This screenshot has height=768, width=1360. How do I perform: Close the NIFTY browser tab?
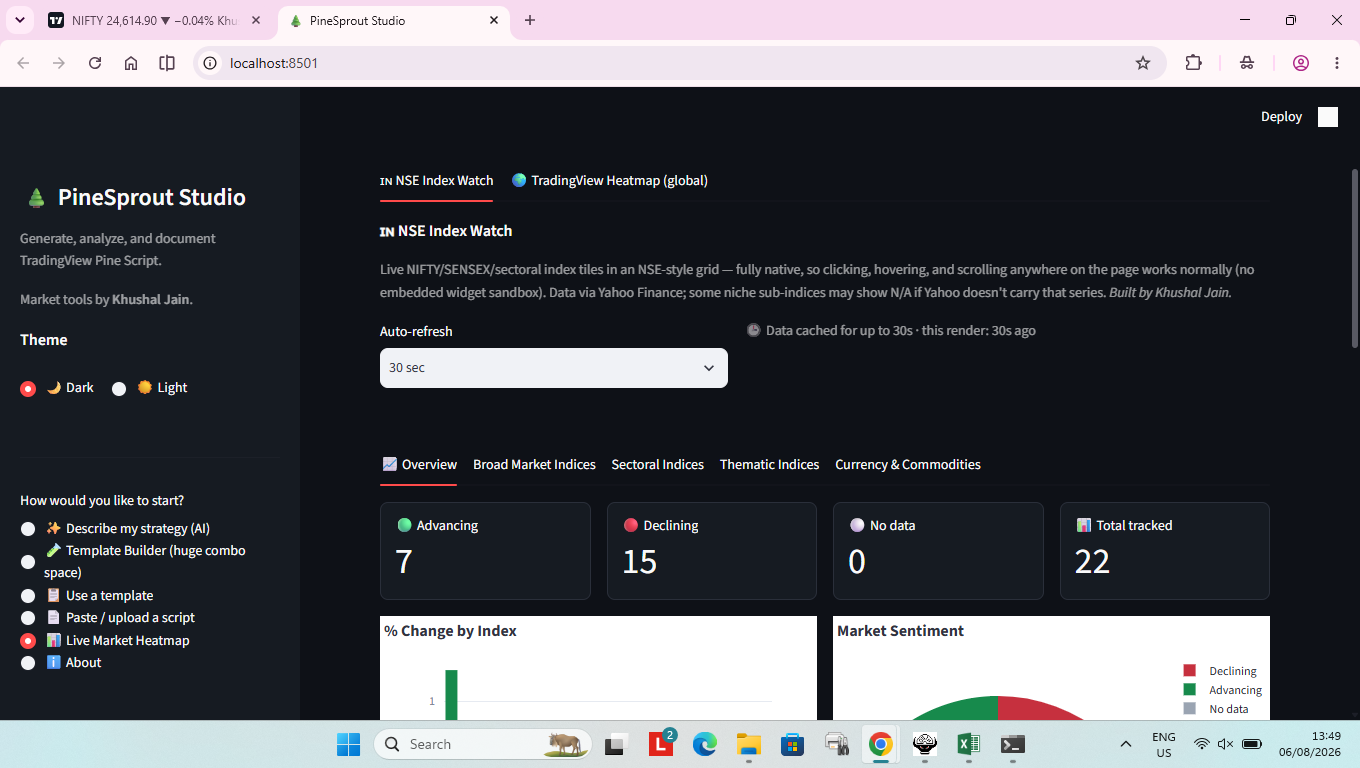click(257, 20)
